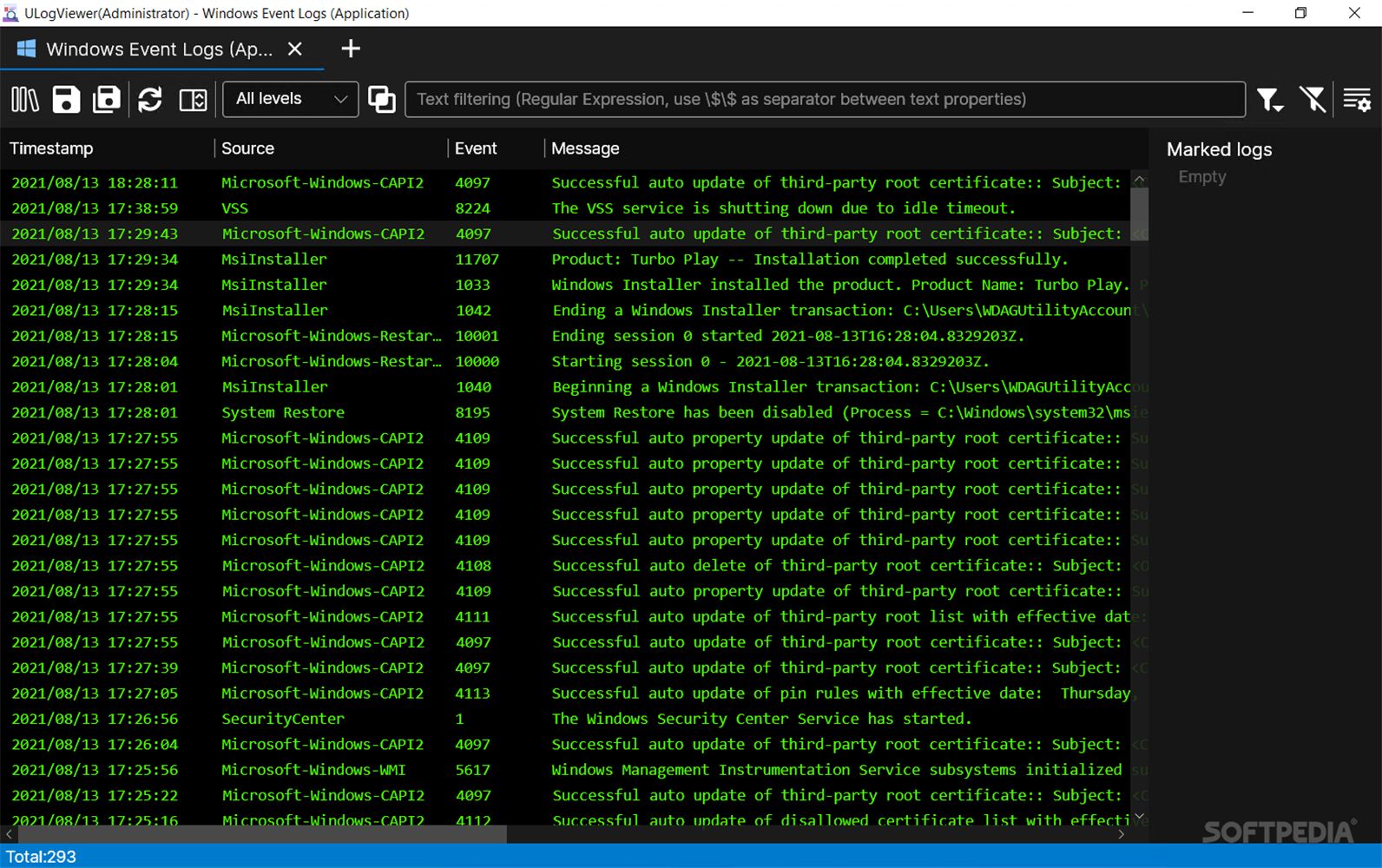Close the Windows Event Logs tab

295,49
